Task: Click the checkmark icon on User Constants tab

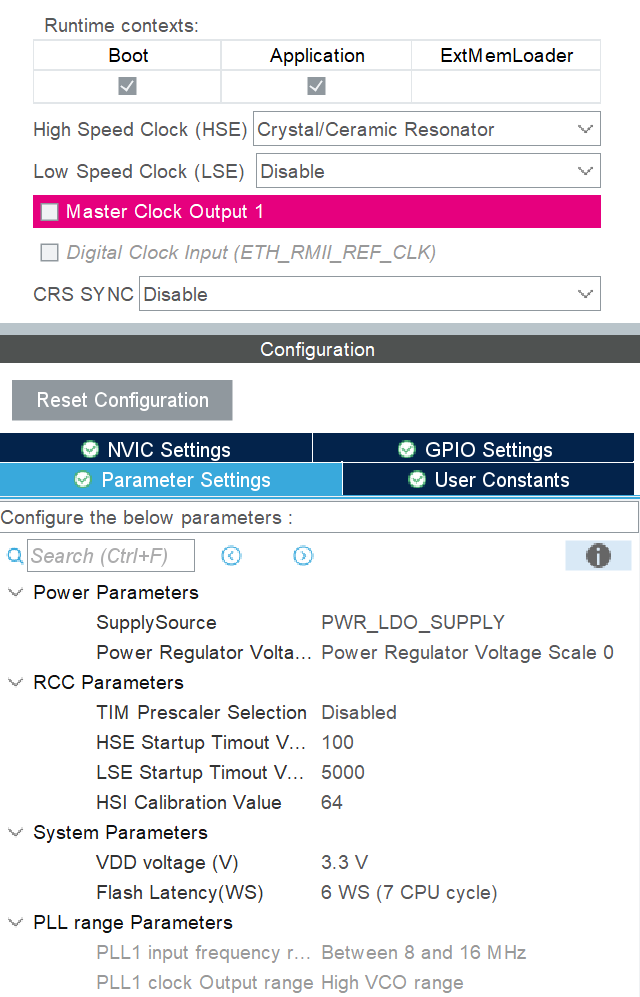Action: coord(417,480)
